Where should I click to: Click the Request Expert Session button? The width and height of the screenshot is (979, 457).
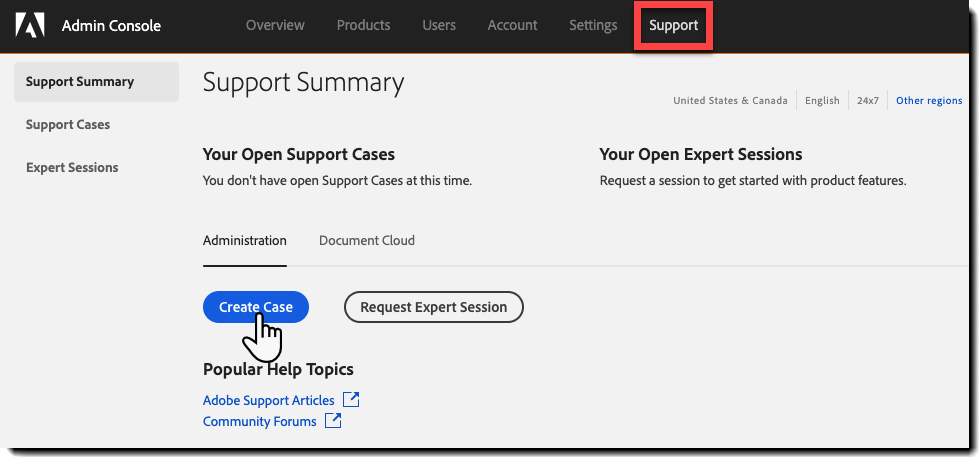pos(433,307)
